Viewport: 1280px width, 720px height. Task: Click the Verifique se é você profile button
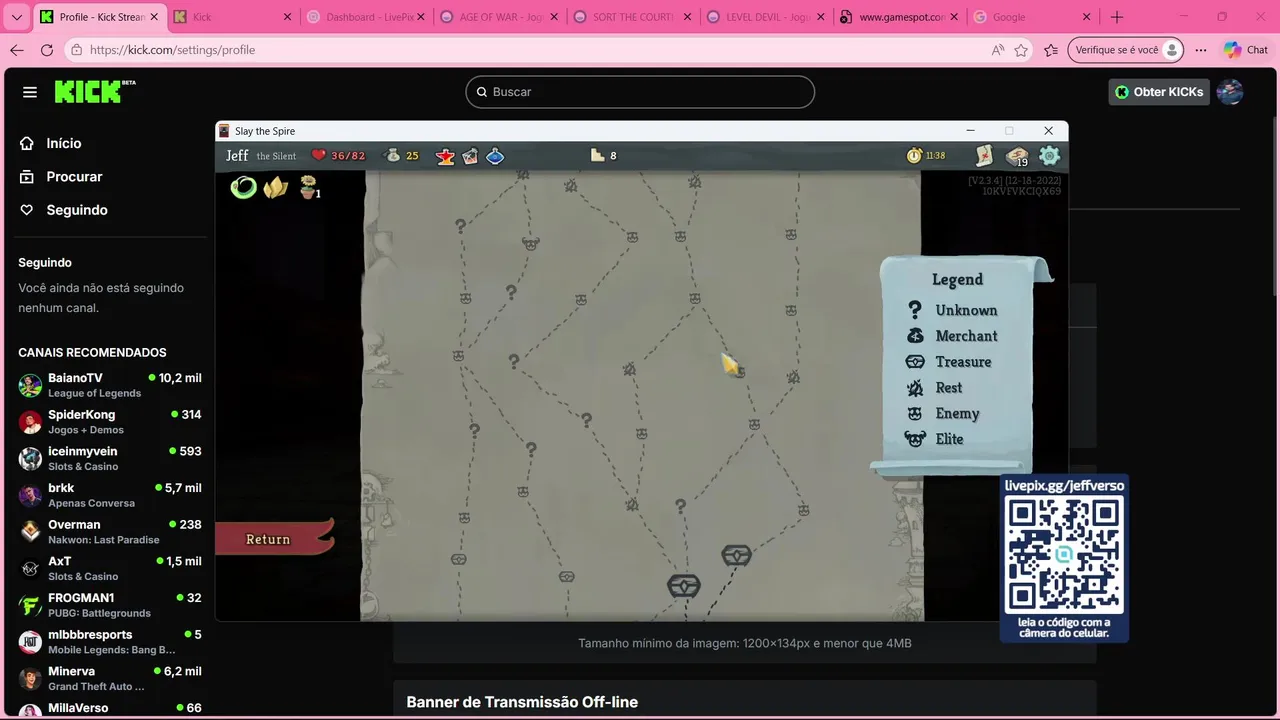[x=1126, y=50]
